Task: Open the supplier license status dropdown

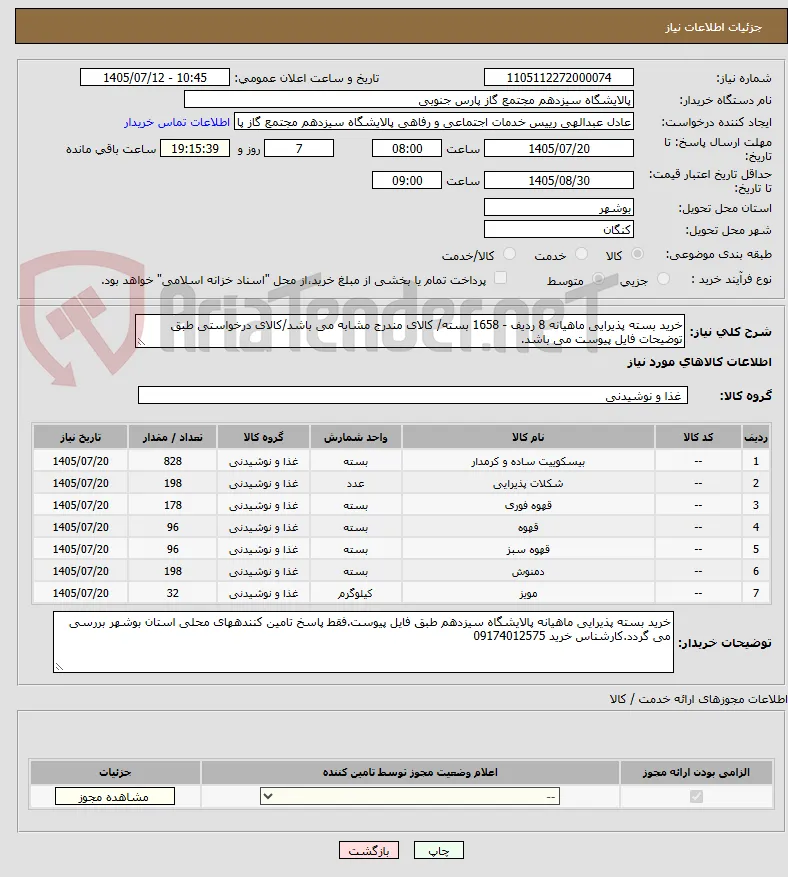Action: click(x=410, y=796)
